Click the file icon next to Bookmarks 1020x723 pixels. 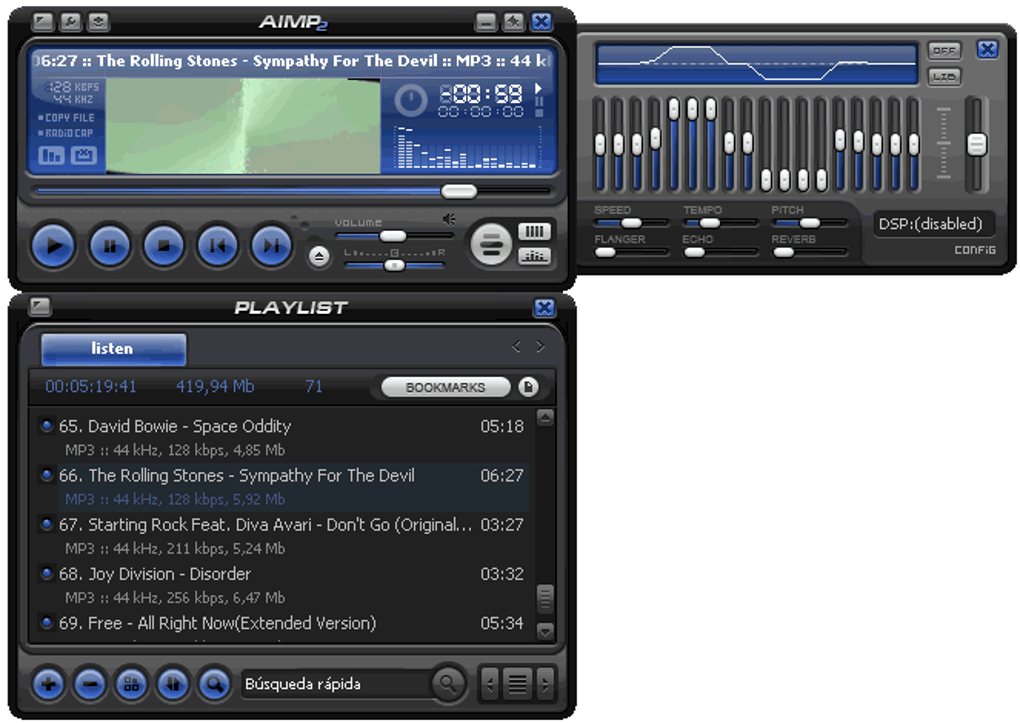528,387
